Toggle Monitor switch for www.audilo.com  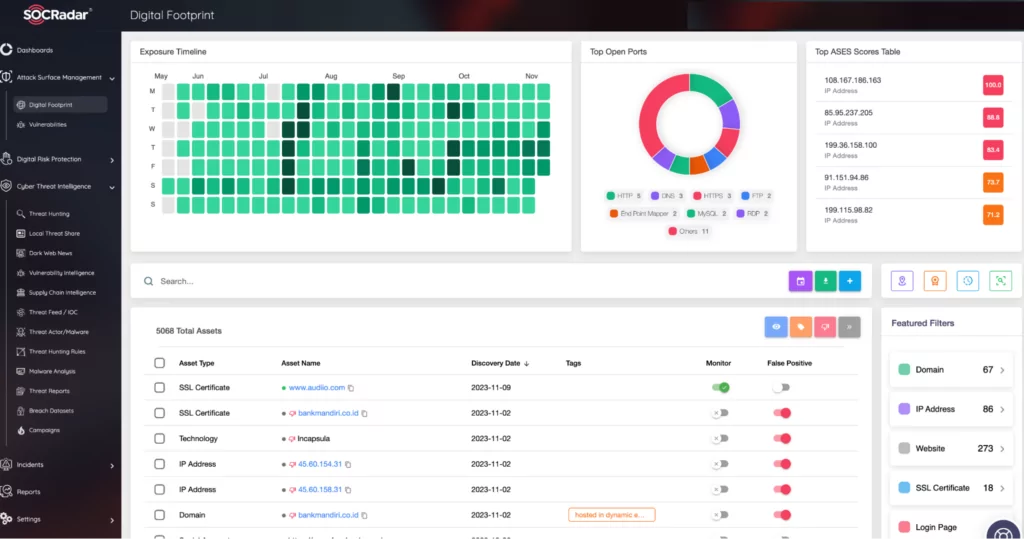[x=720, y=387]
